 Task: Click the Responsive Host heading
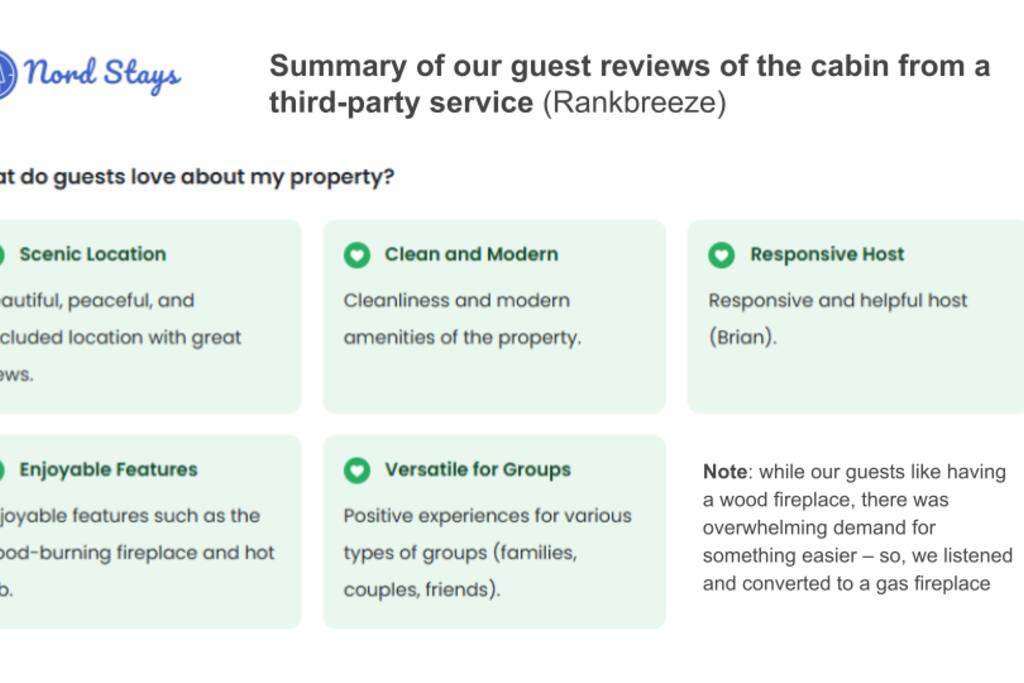[827, 254]
